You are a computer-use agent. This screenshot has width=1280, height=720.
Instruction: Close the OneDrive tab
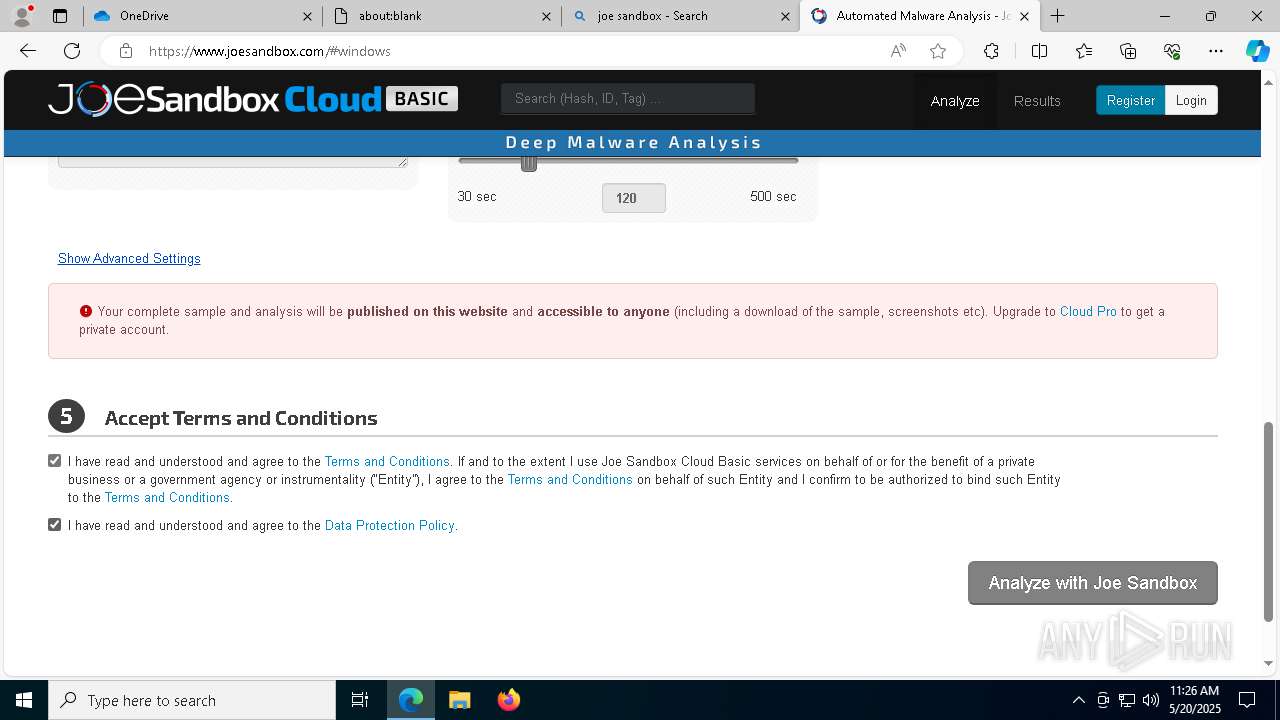coord(307,16)
